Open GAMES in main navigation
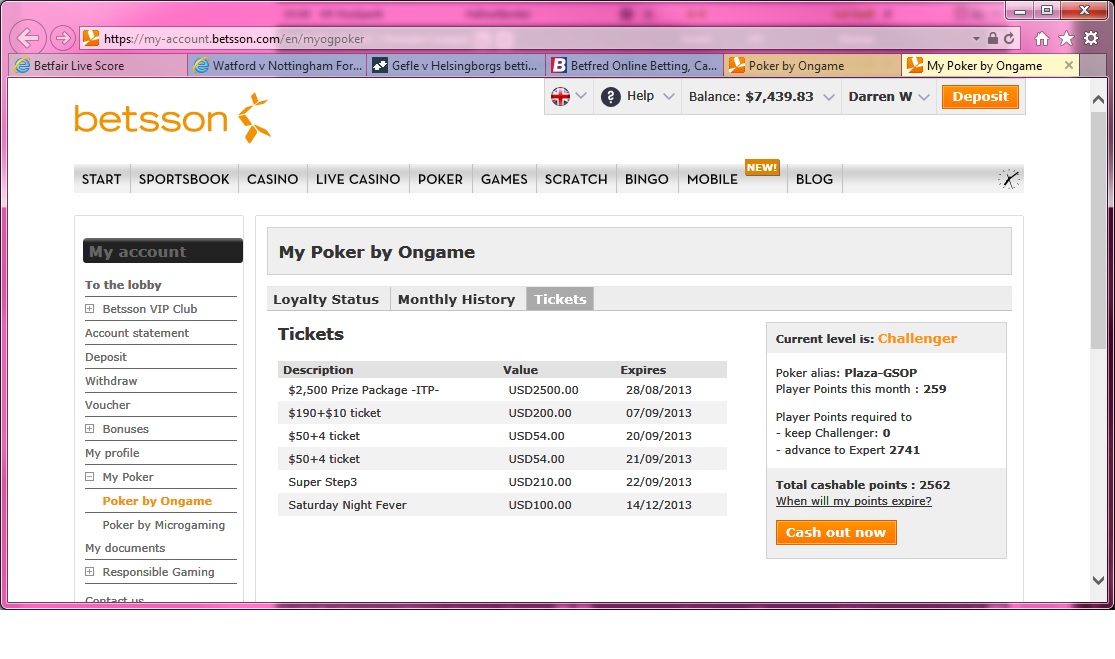The width and height of the screenshot is (1115, 659). click(504, 179)
